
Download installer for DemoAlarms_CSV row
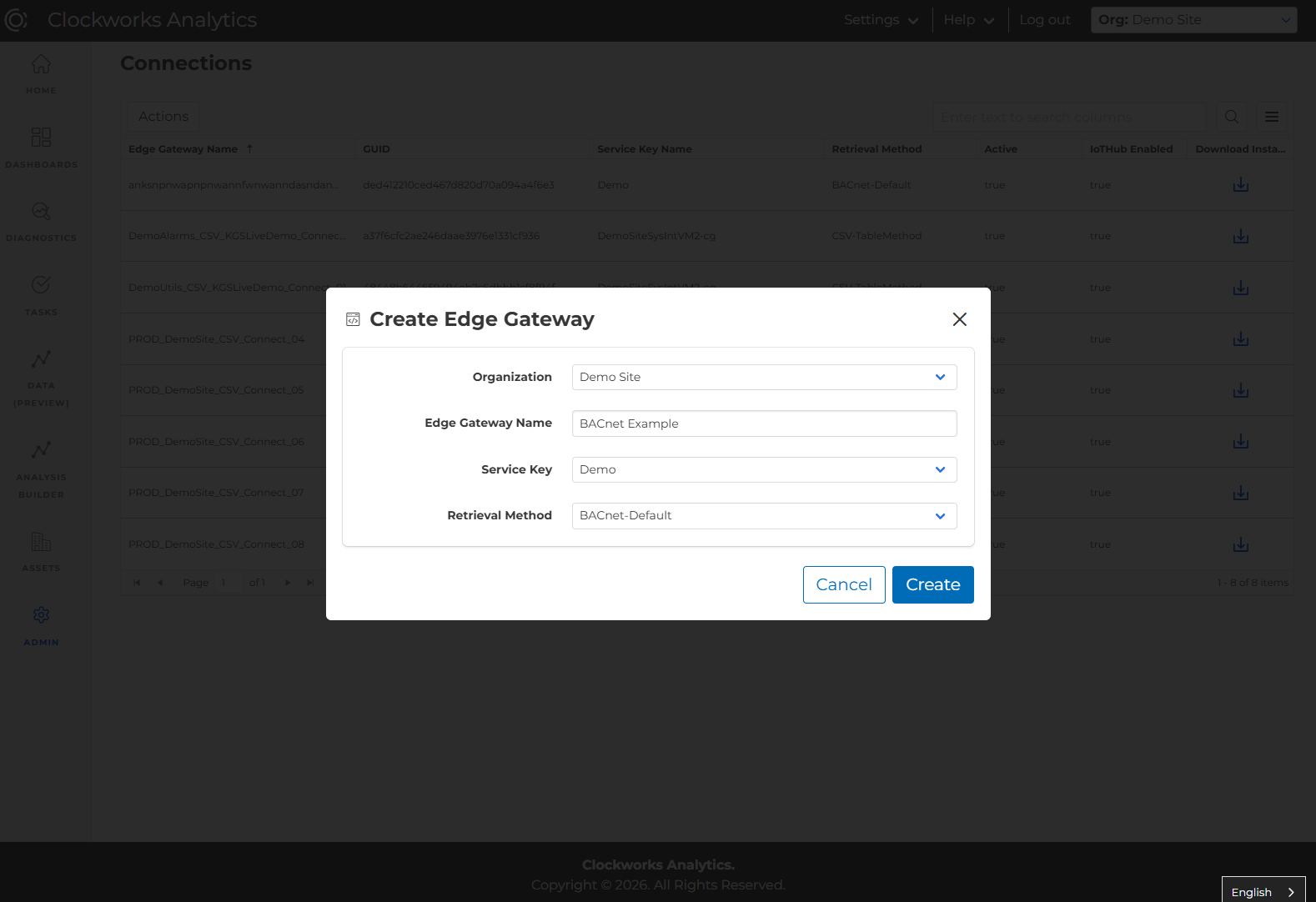click(1241, 237)
